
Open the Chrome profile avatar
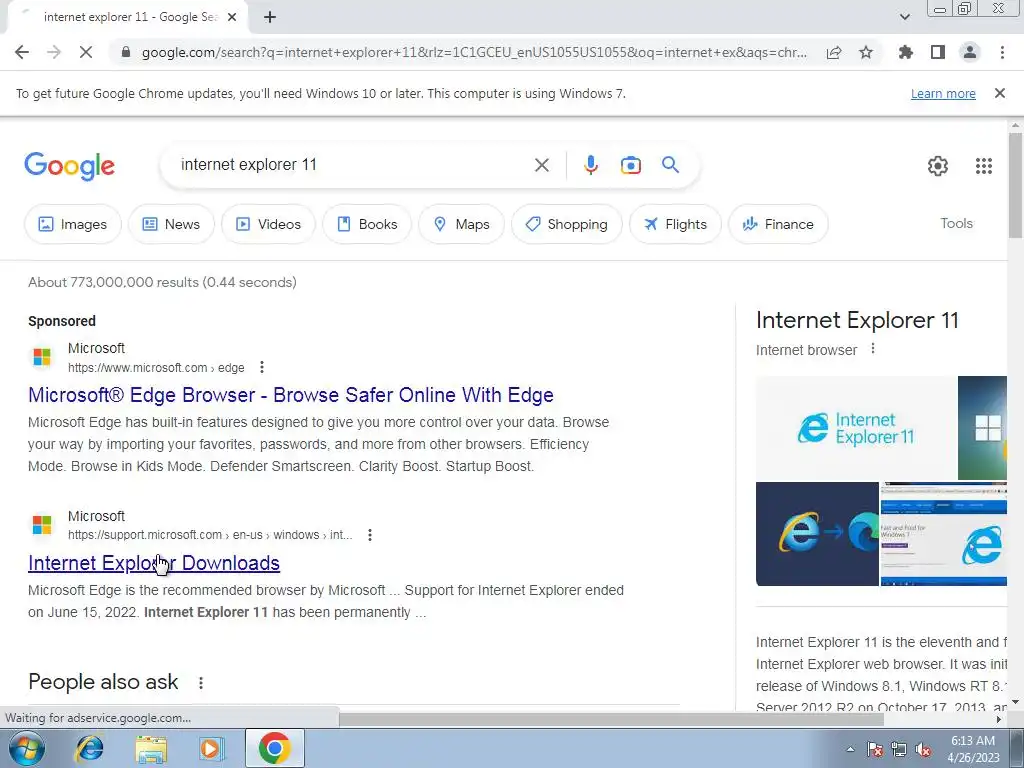point(970,52)
